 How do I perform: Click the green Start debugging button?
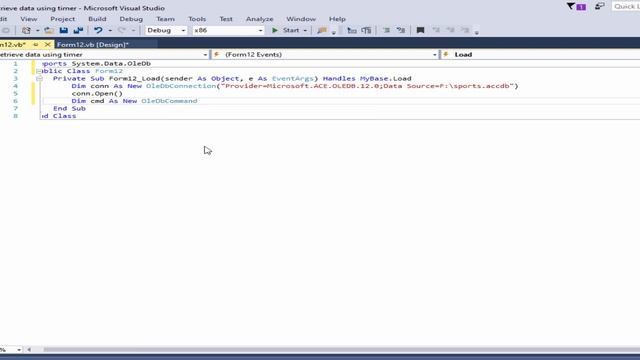click(285, 30)
